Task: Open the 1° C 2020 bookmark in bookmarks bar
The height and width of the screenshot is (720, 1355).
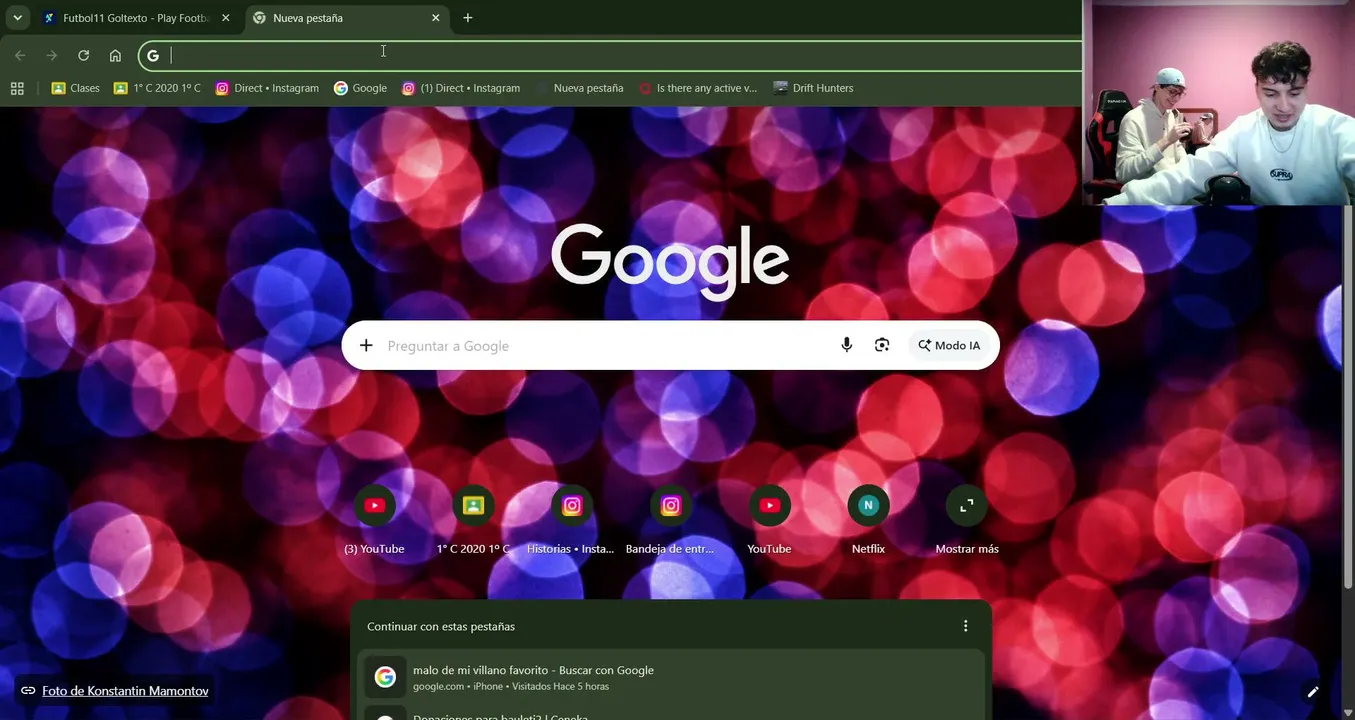Action: pyautogui.click(x=157, y=88)
